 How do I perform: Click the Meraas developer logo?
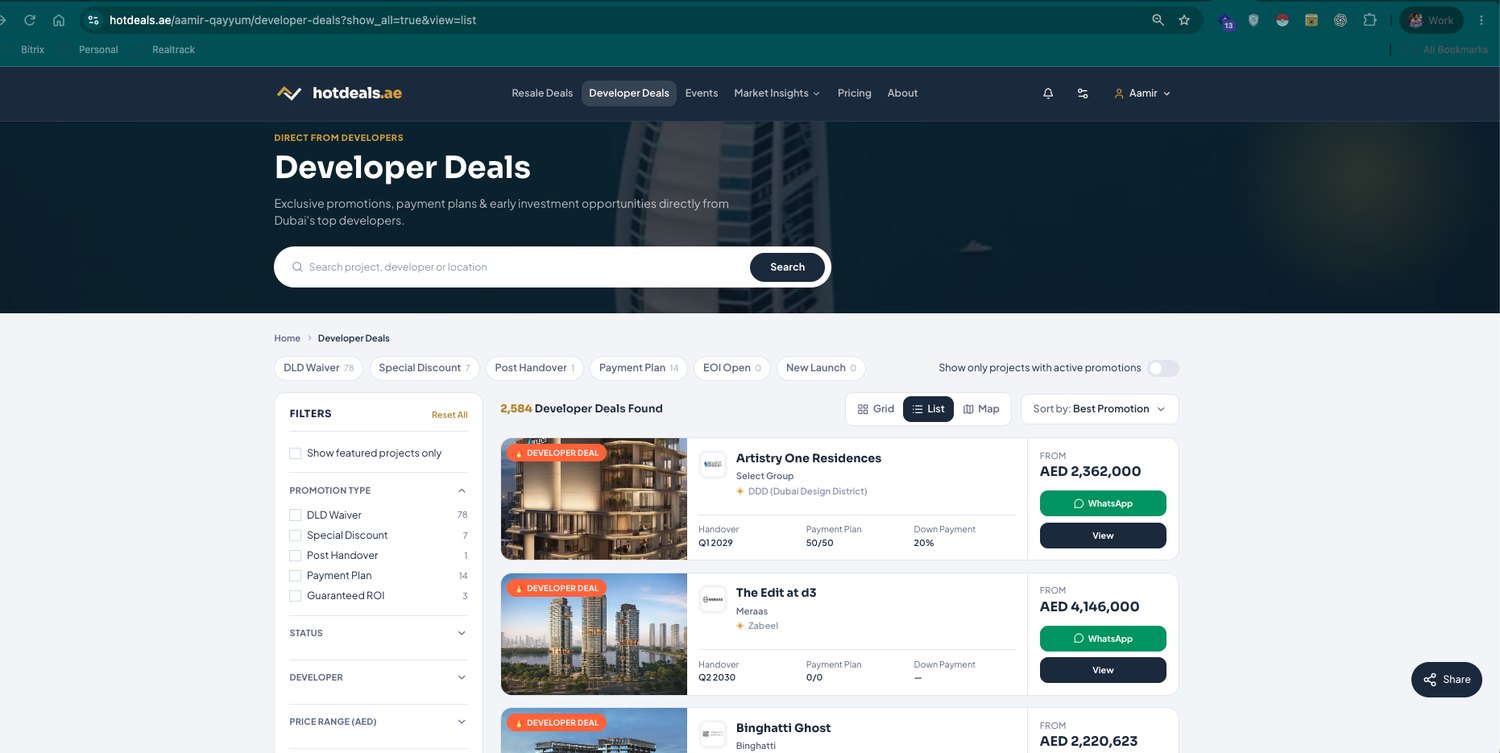click(x=713, y=599)
